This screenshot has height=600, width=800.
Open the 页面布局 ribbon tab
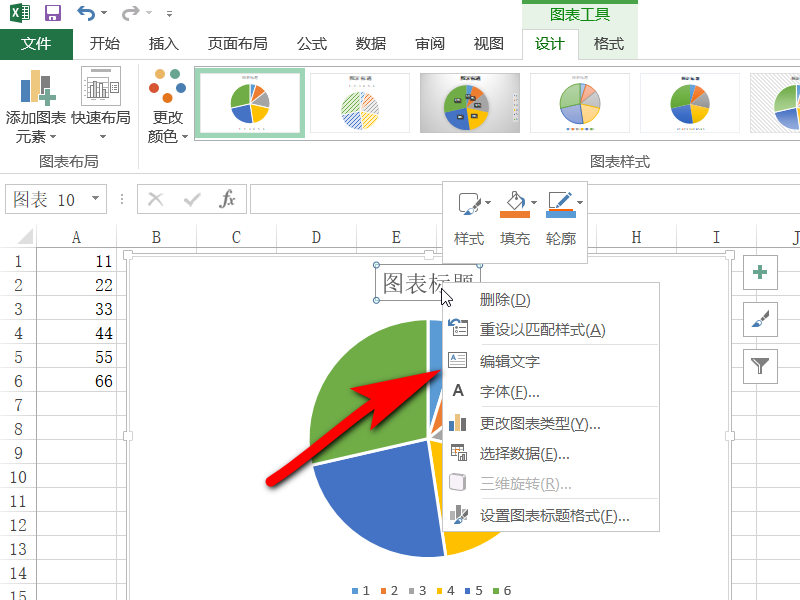point(238,44)
